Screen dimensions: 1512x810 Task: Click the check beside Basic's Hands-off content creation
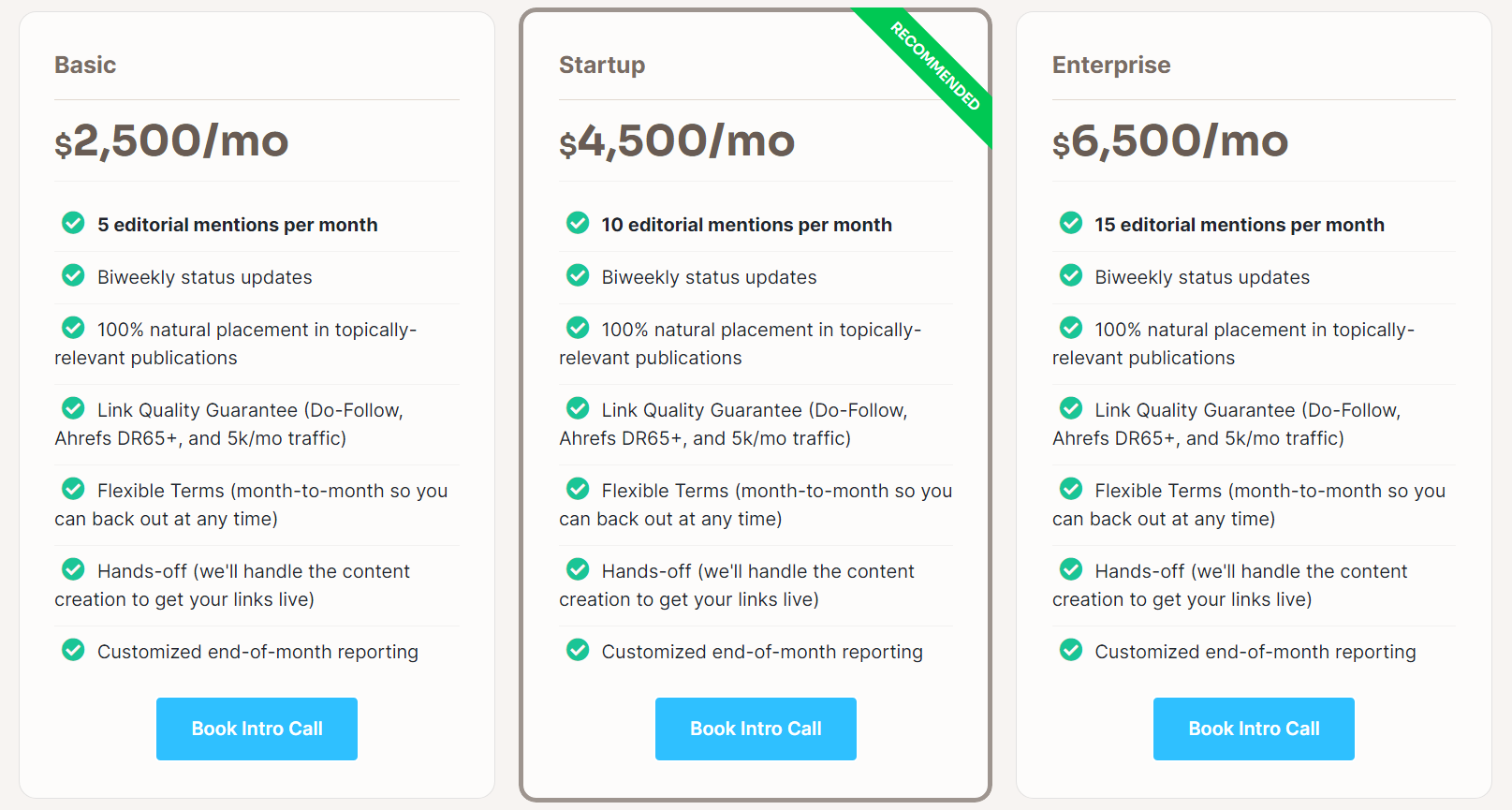pos(73,569)
